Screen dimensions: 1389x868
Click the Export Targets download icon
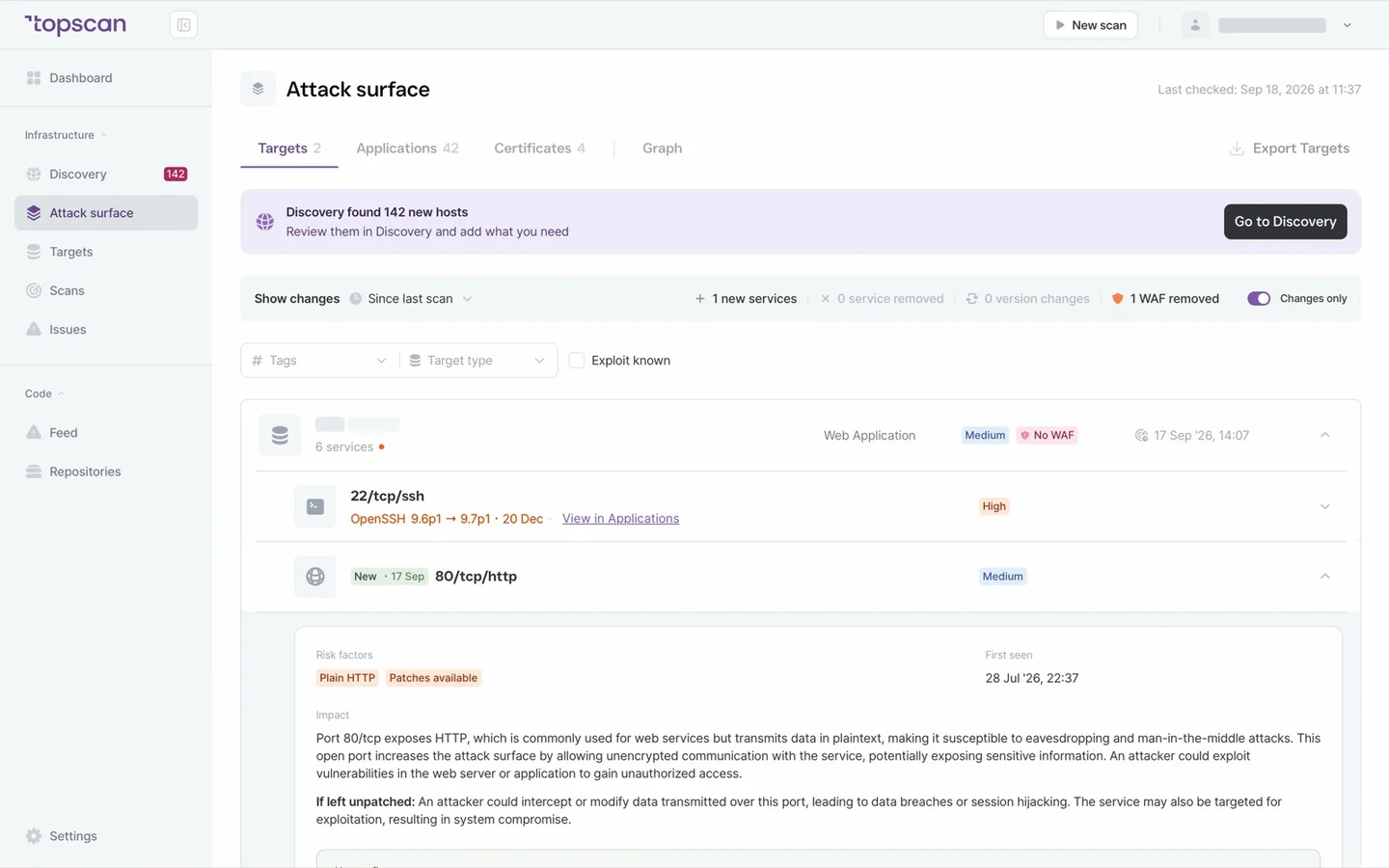click(x=1237, y=149)
